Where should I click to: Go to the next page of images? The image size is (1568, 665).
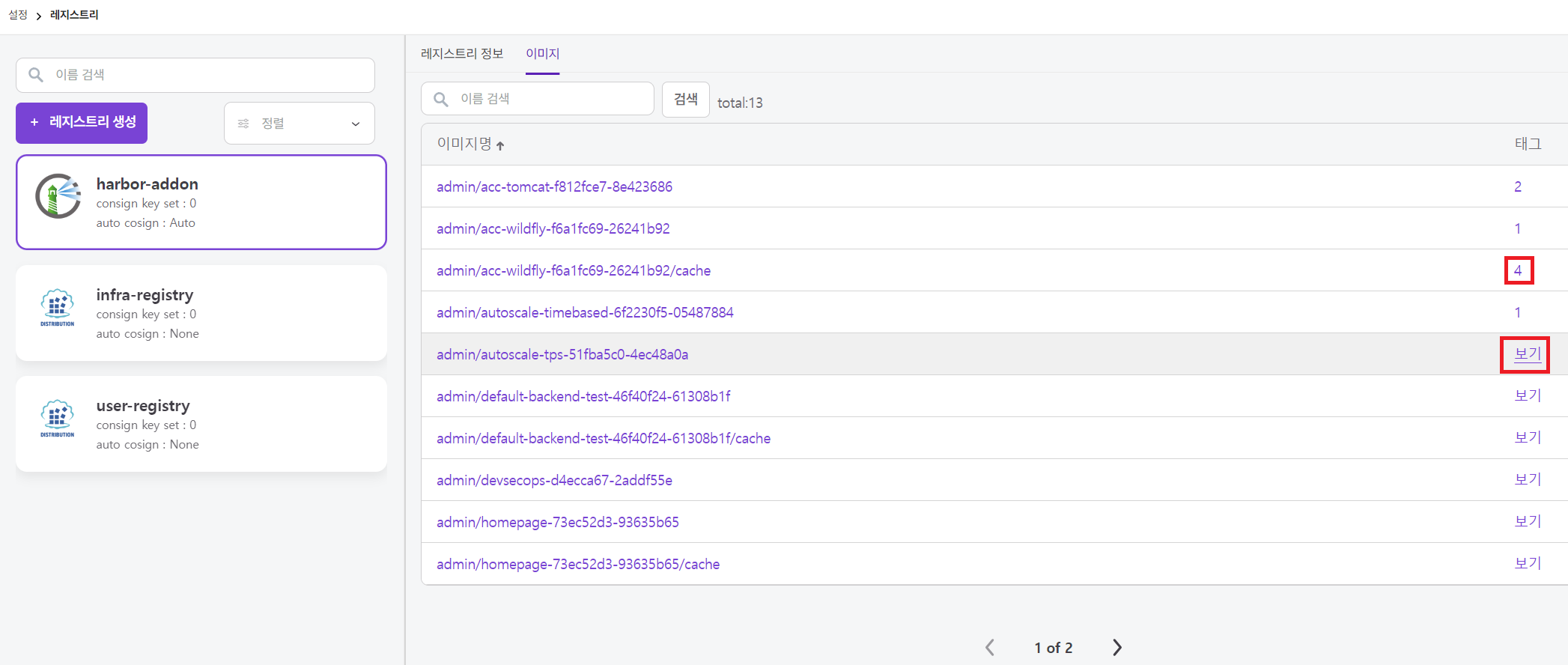click(x=1117, y=648)
